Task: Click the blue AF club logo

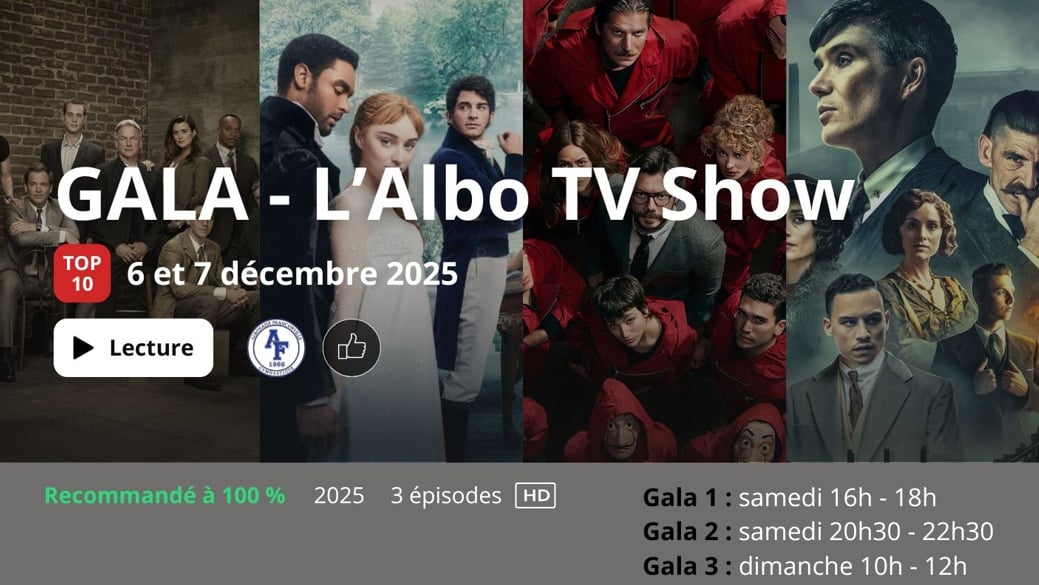Action: click(276, 348)
